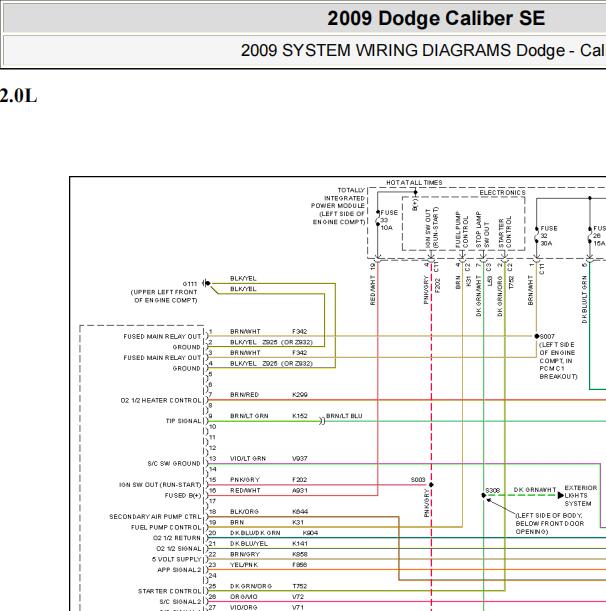The image size is (606, 611).
Task: Click the vertical 'STOP LAMP SW OUT' label
Action: coord(482,230)
